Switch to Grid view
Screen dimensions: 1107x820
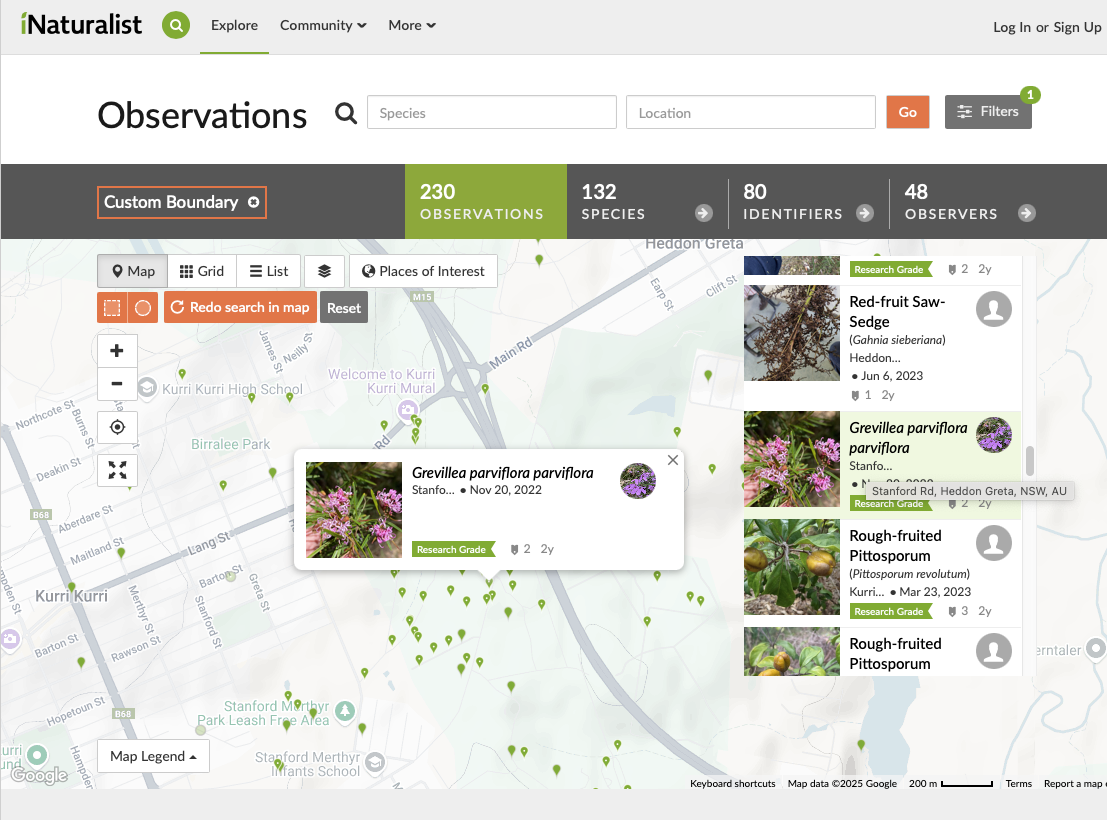(x=201, y=271)
